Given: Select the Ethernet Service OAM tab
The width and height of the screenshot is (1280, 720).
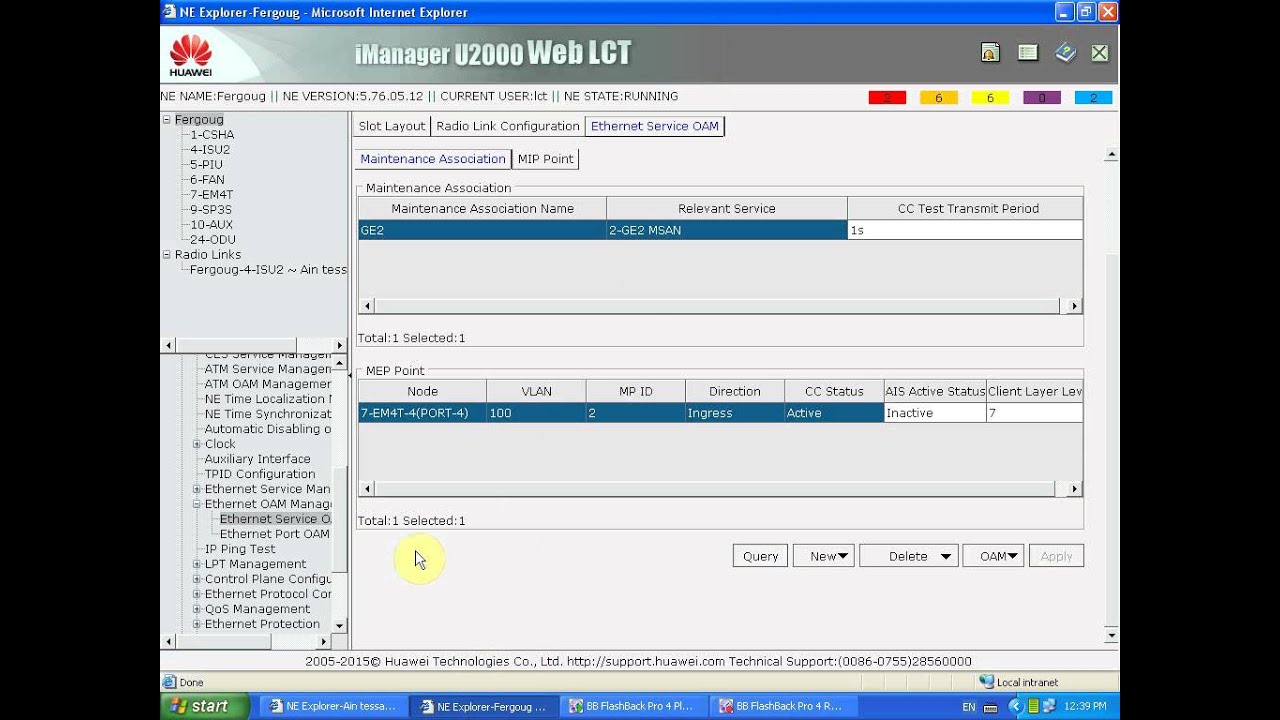Looking at the screenshot, I should pos(654,126).
